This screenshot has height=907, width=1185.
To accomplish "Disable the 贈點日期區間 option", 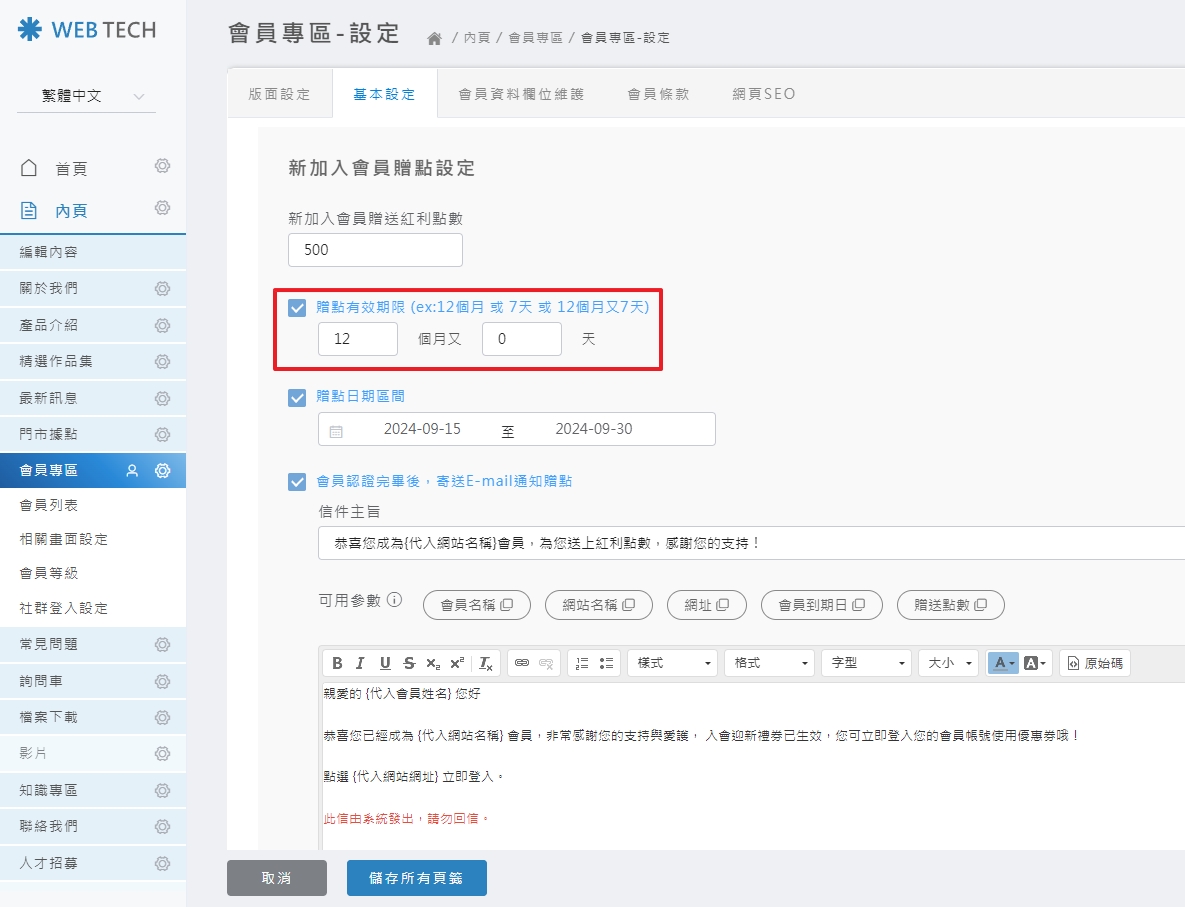I will pyautogui.click(x=297, y=397).
